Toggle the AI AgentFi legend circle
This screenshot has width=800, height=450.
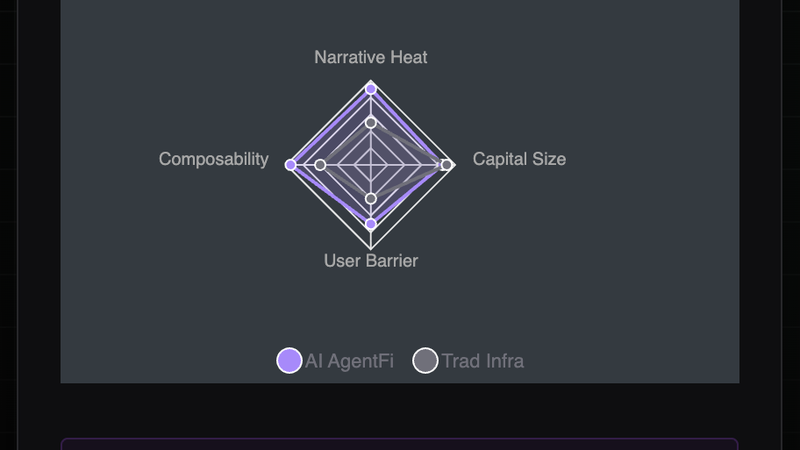(289, 361)
